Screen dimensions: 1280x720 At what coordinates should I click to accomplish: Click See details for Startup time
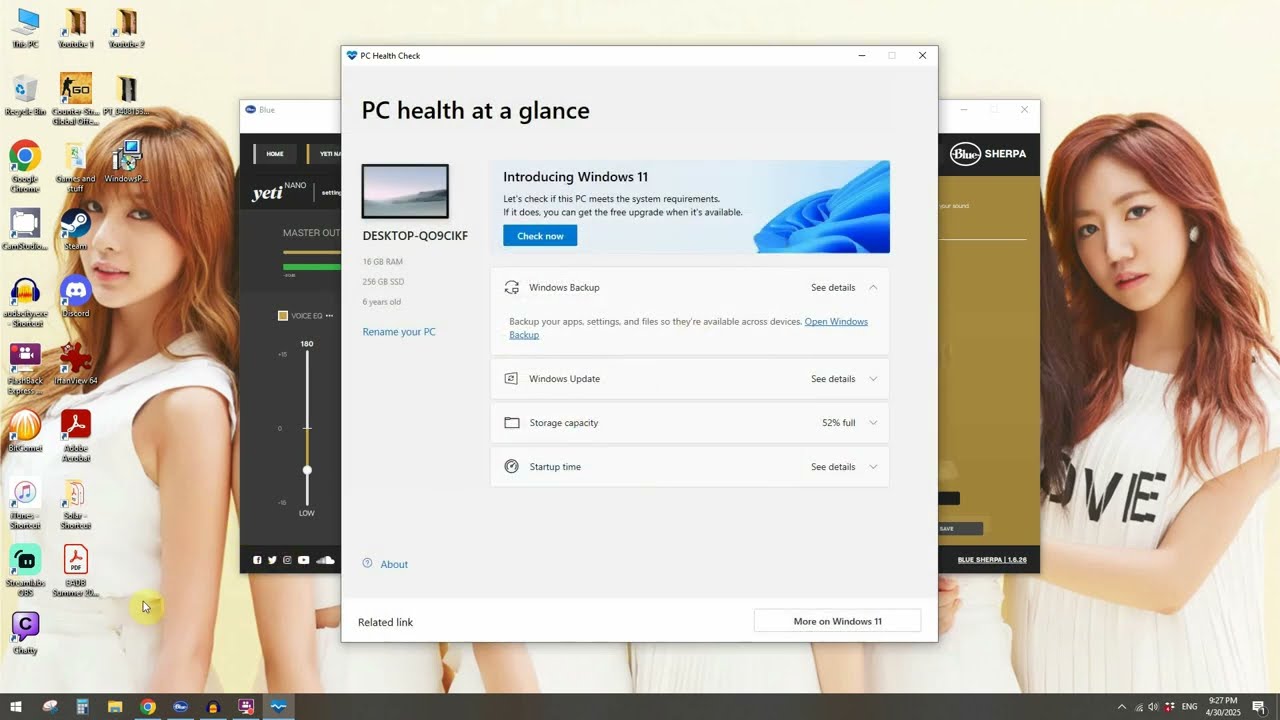click(x=833, y=467)
